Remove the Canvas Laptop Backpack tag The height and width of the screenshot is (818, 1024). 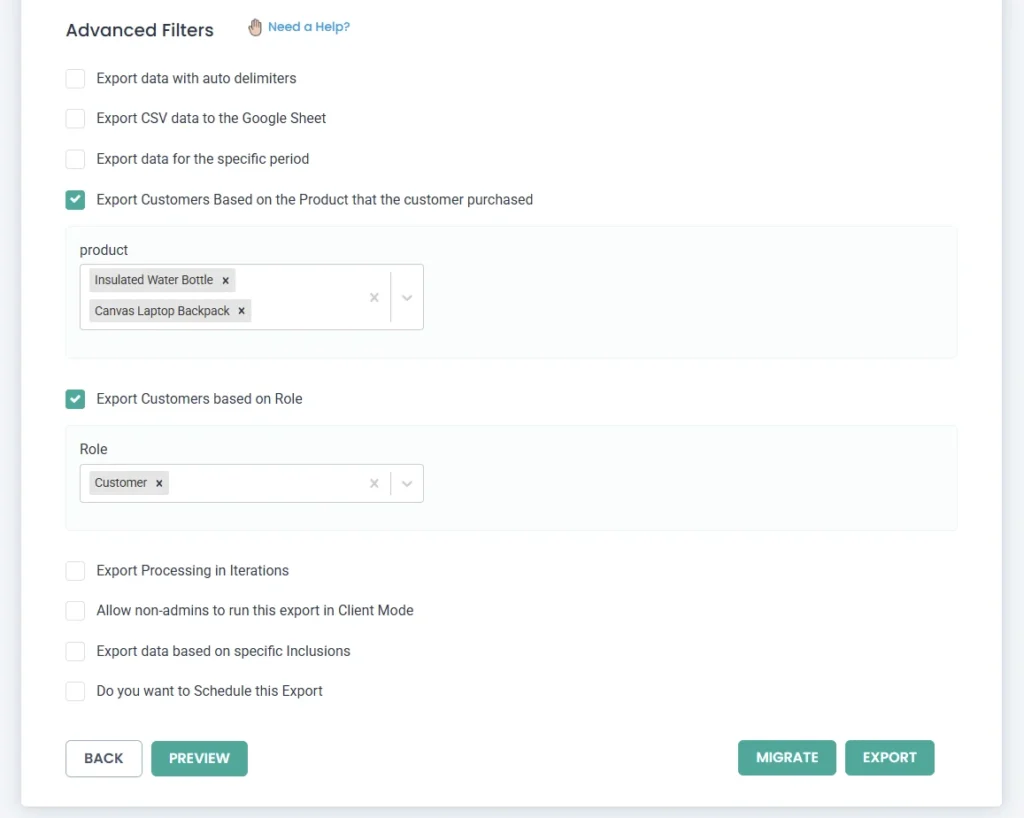pos(241,312)
